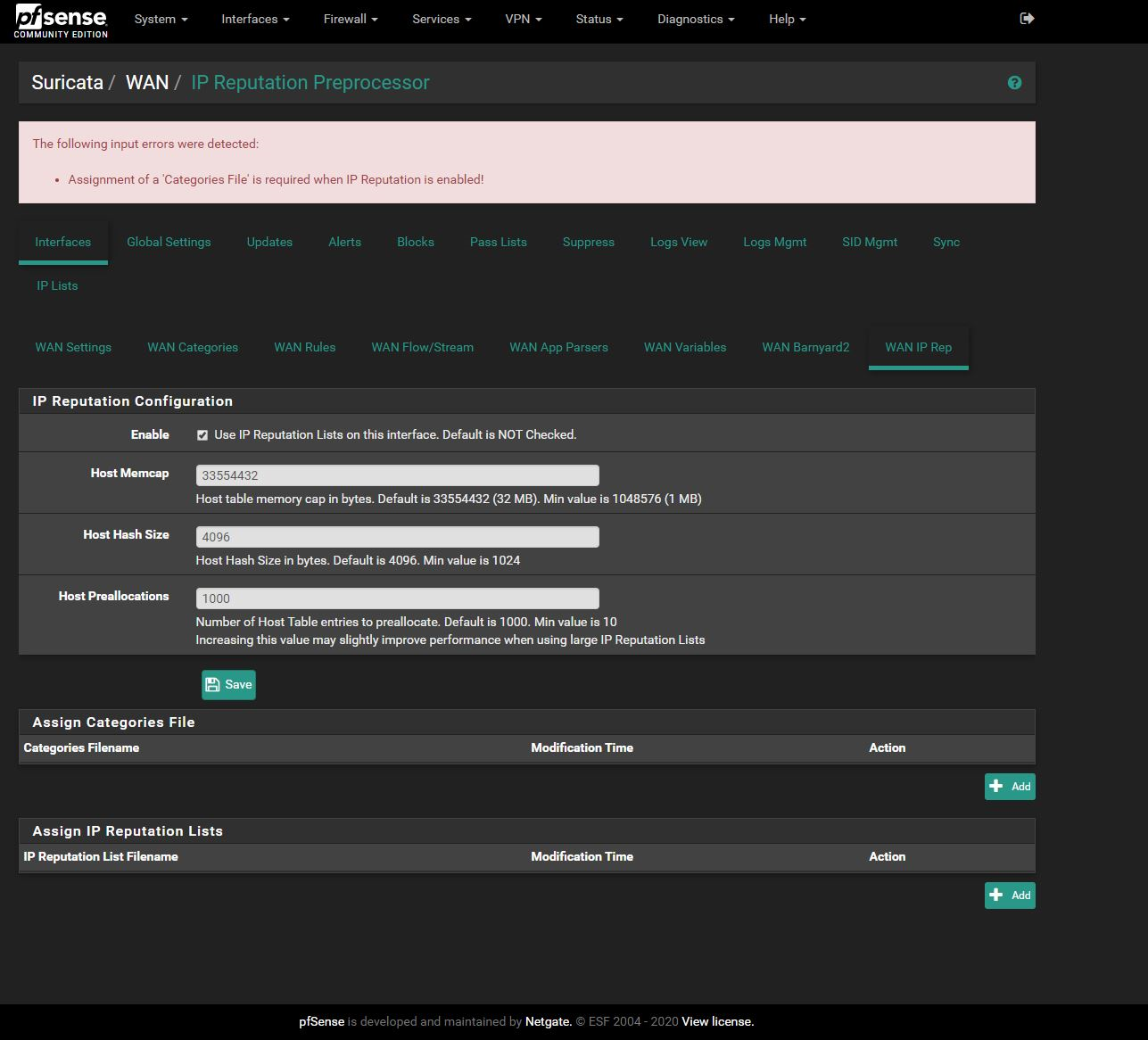Switch to the IP Lists tab
This screenshot has width=1148, height=1040.
57,285
